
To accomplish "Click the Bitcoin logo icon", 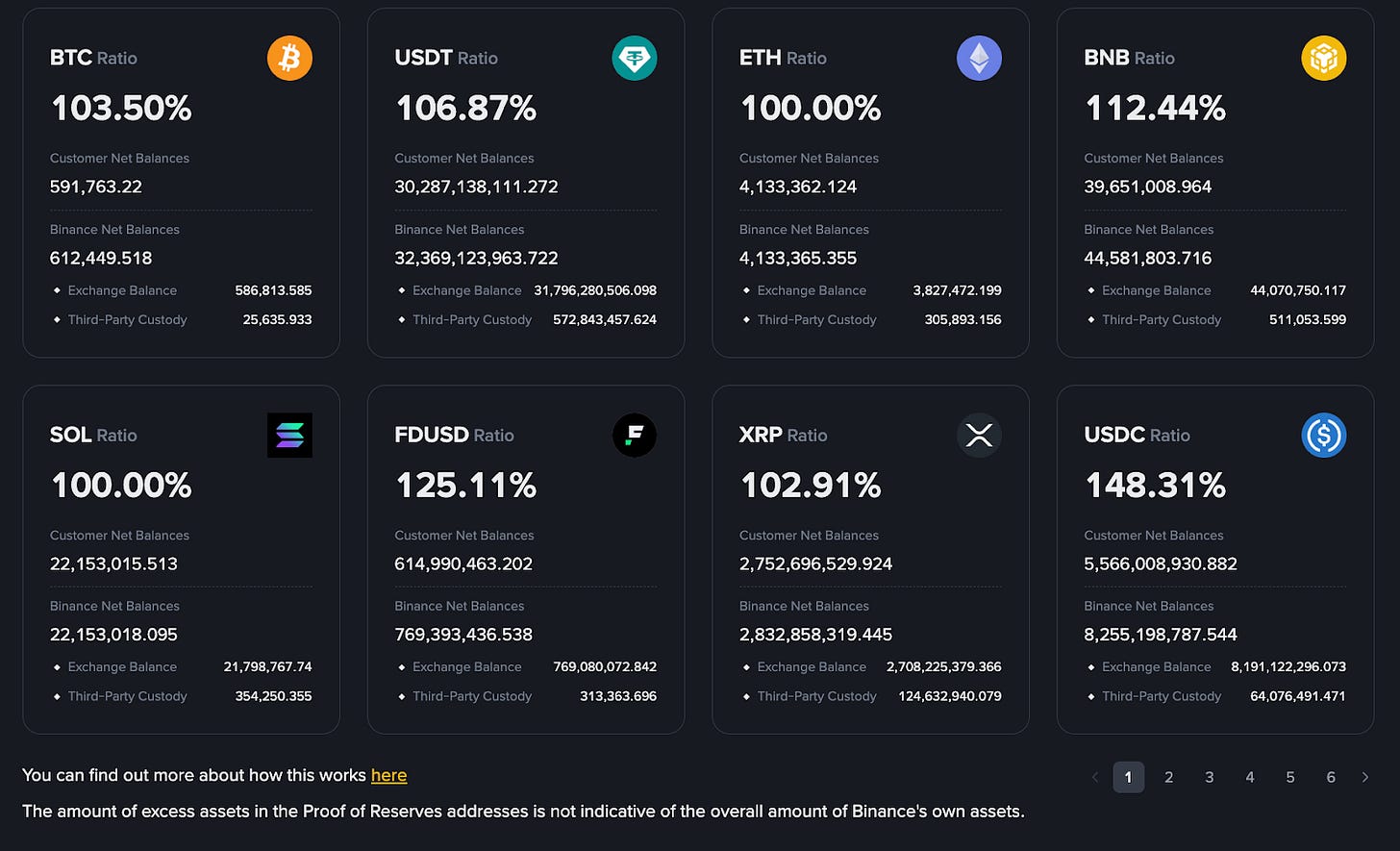I will (x=289, y=58).
